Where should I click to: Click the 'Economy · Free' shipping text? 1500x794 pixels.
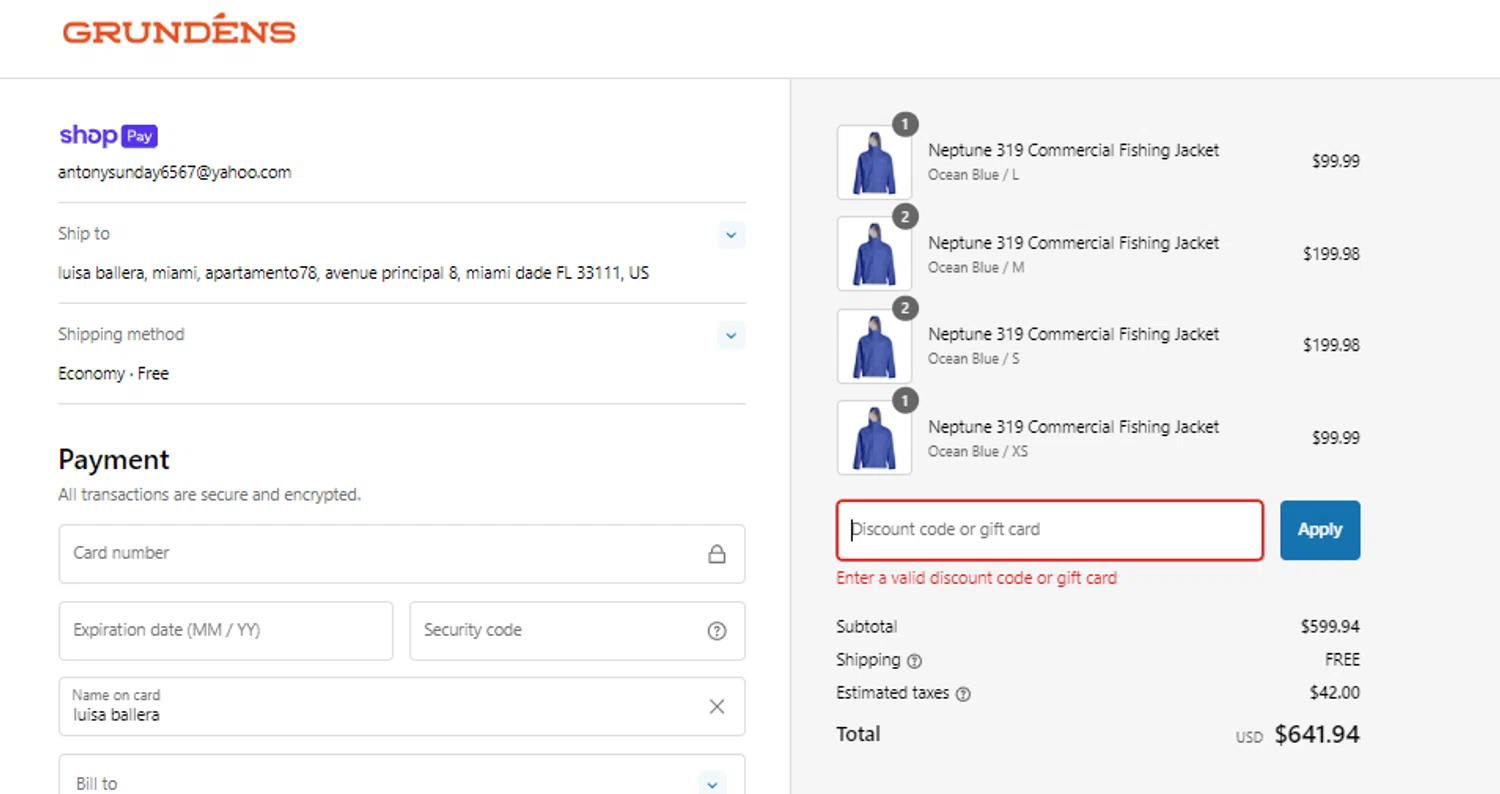[113, 374]
